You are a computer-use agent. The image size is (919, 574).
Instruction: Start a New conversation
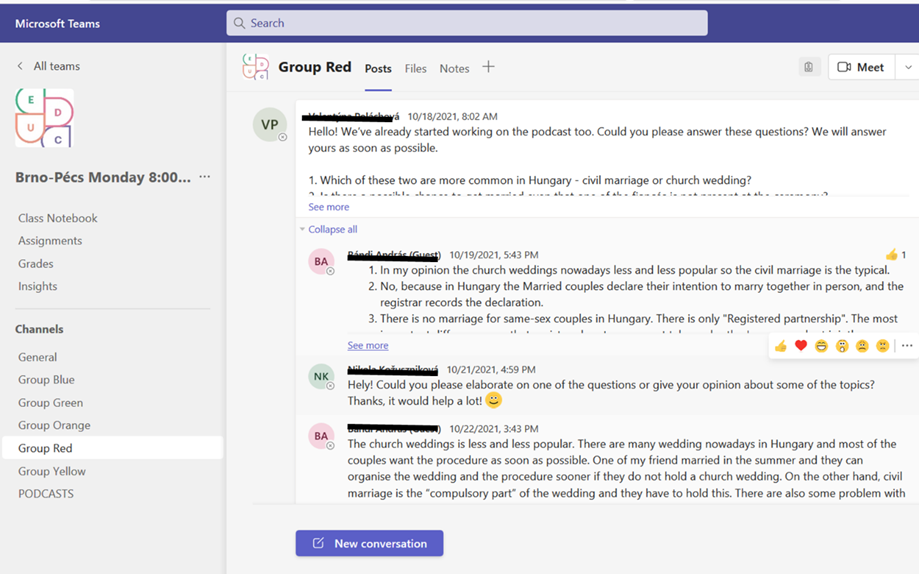[369, 543]
